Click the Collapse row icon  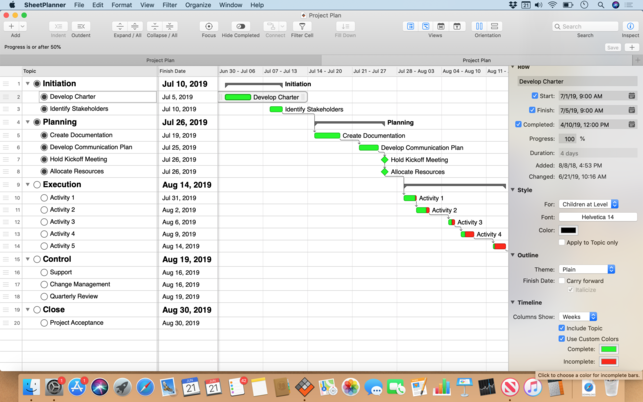click(155, 26)
